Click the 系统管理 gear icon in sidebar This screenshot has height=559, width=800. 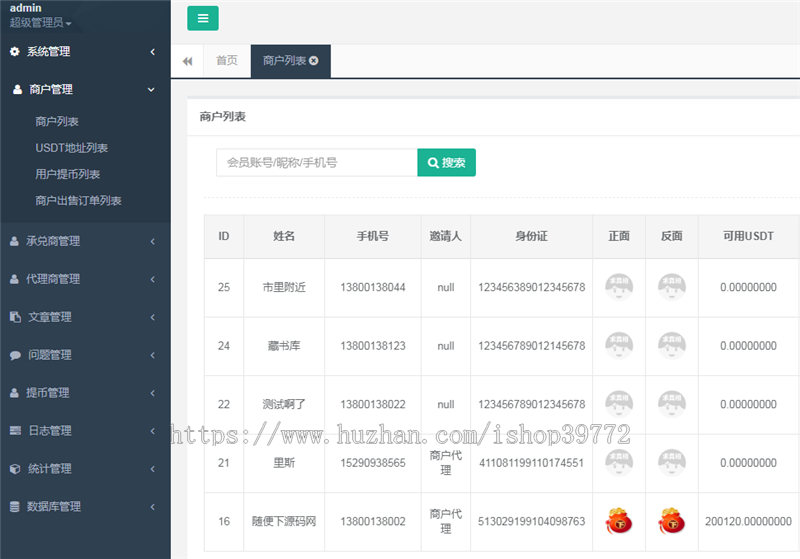pos(15,51)
